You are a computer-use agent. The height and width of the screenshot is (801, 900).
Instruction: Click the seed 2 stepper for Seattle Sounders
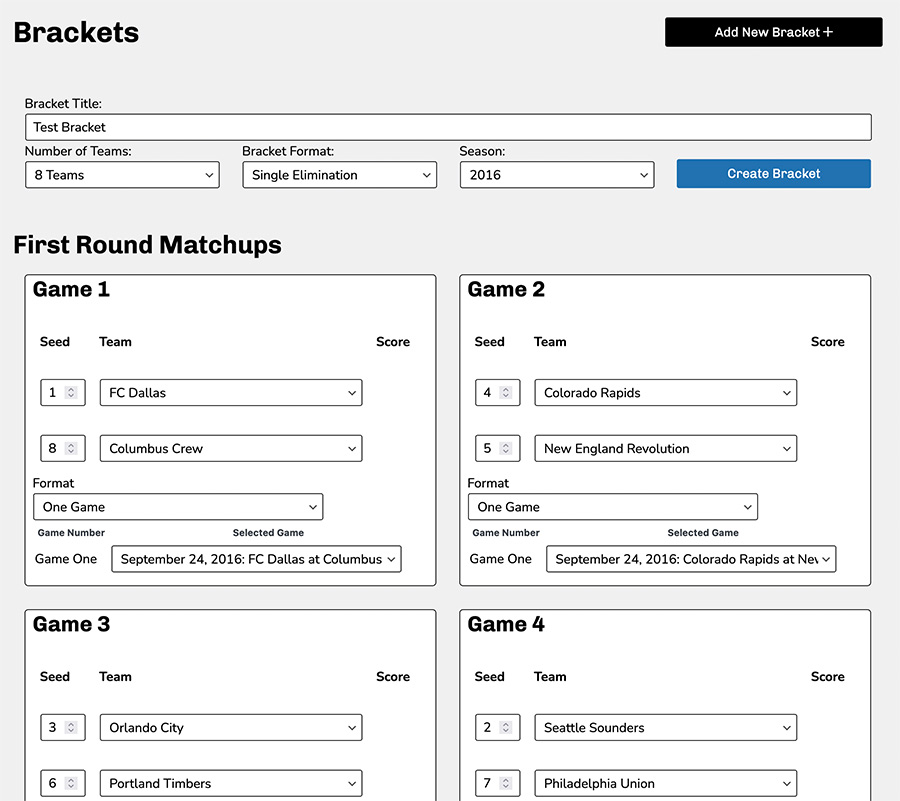506,728
